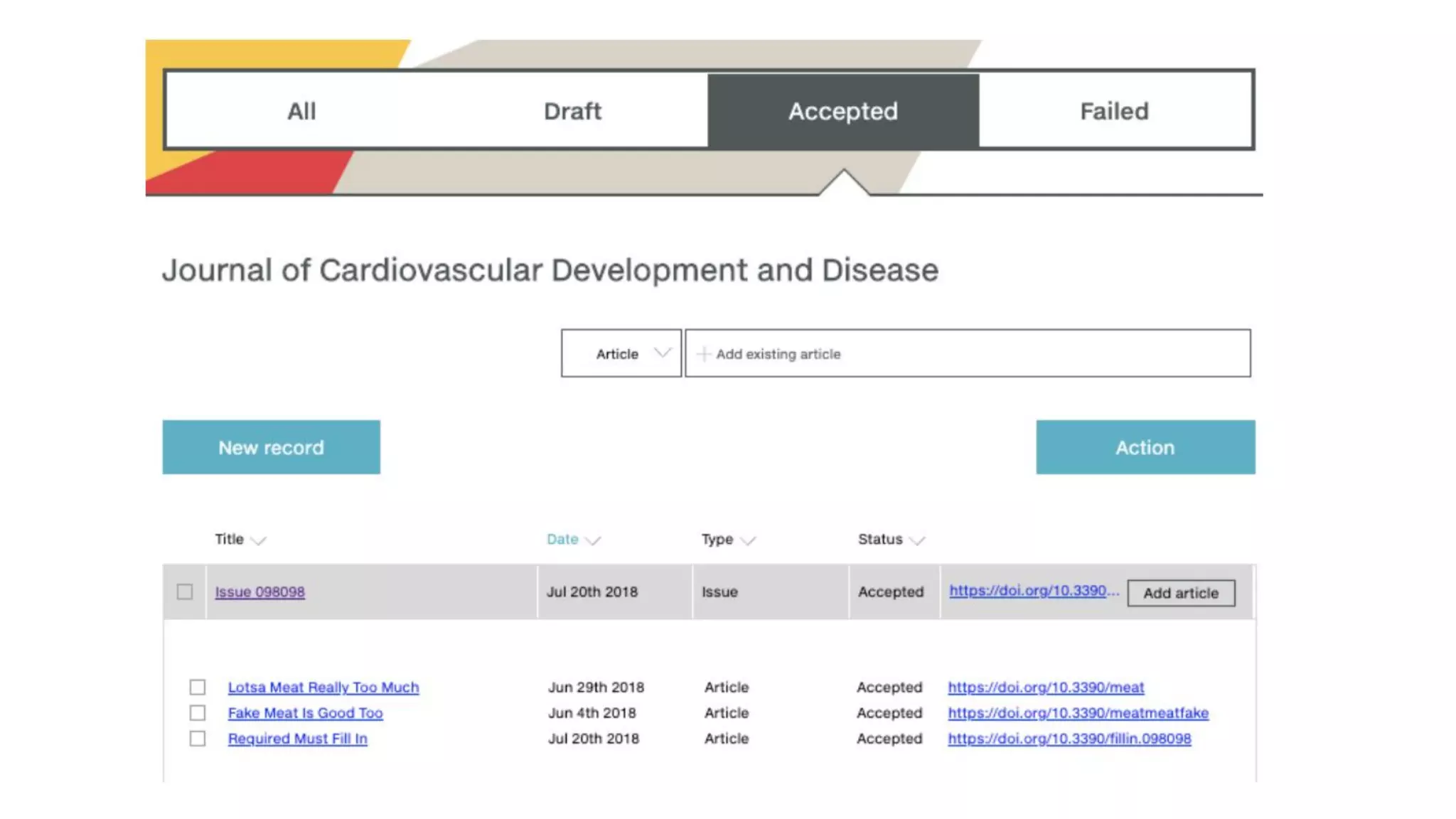Click Add article button in issue row
This screenshot has width=1456, height=819.
point(1180,593)
